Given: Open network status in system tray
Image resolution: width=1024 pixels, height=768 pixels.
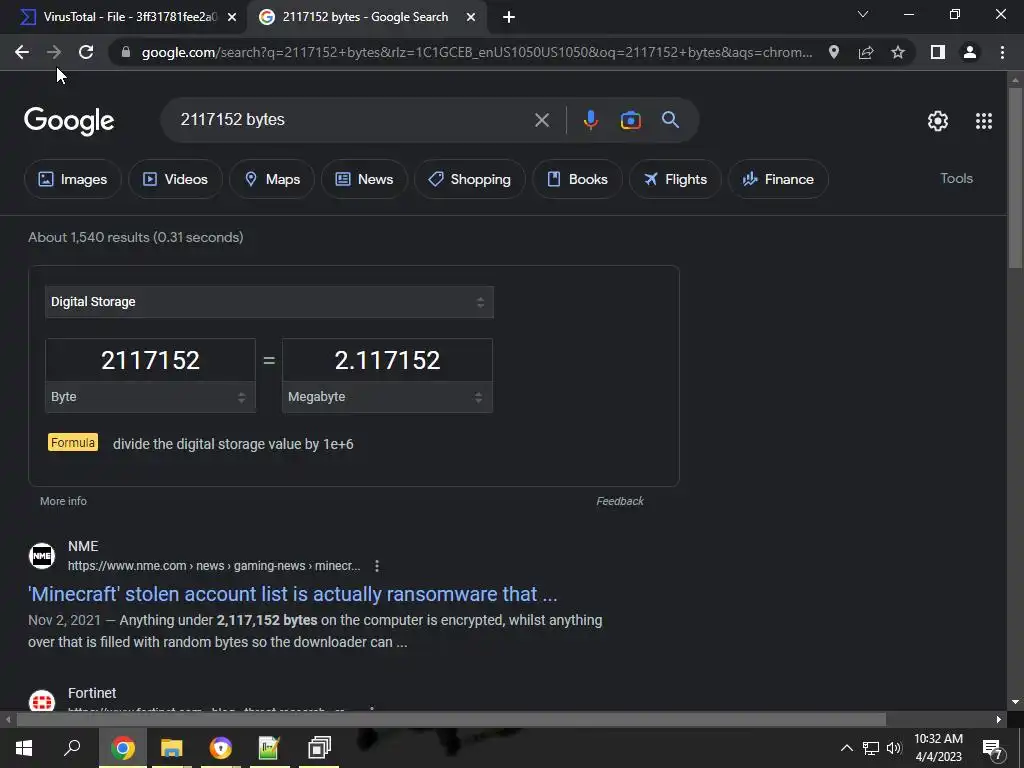Looking at the screenshot, I should pos(871,748).
